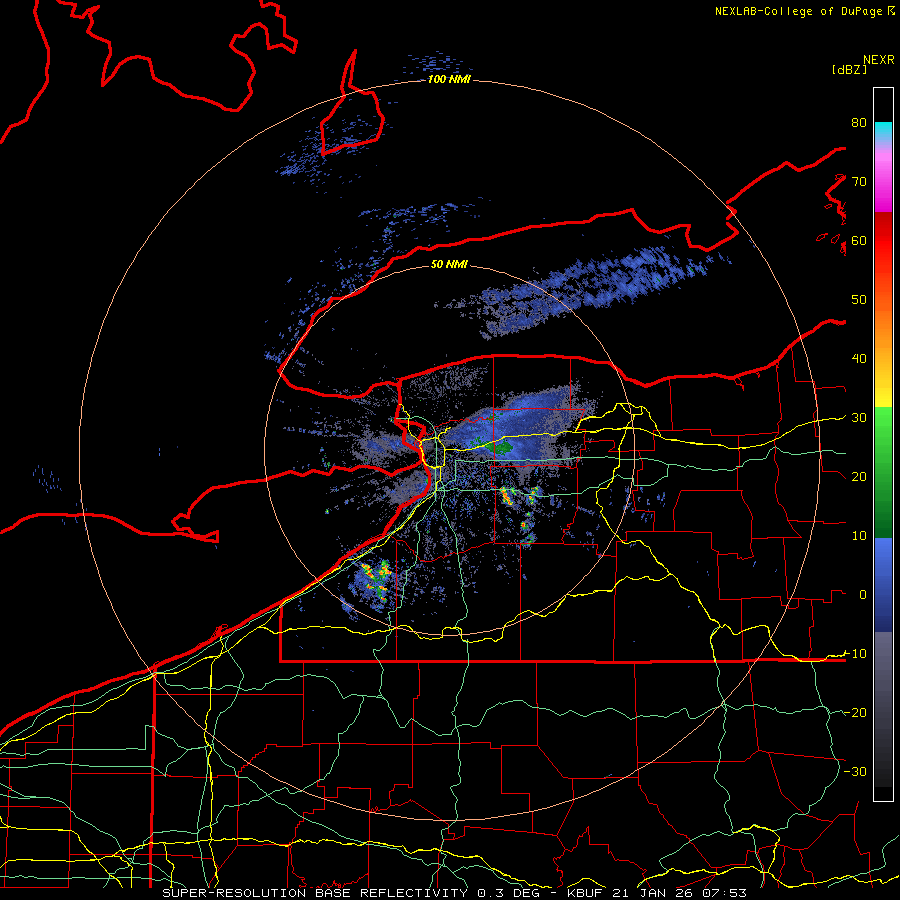The height and width of the screenshot is (900, 900).
Task: Click the 80 dBZ scale value
Action: click(x=859, y=122)
